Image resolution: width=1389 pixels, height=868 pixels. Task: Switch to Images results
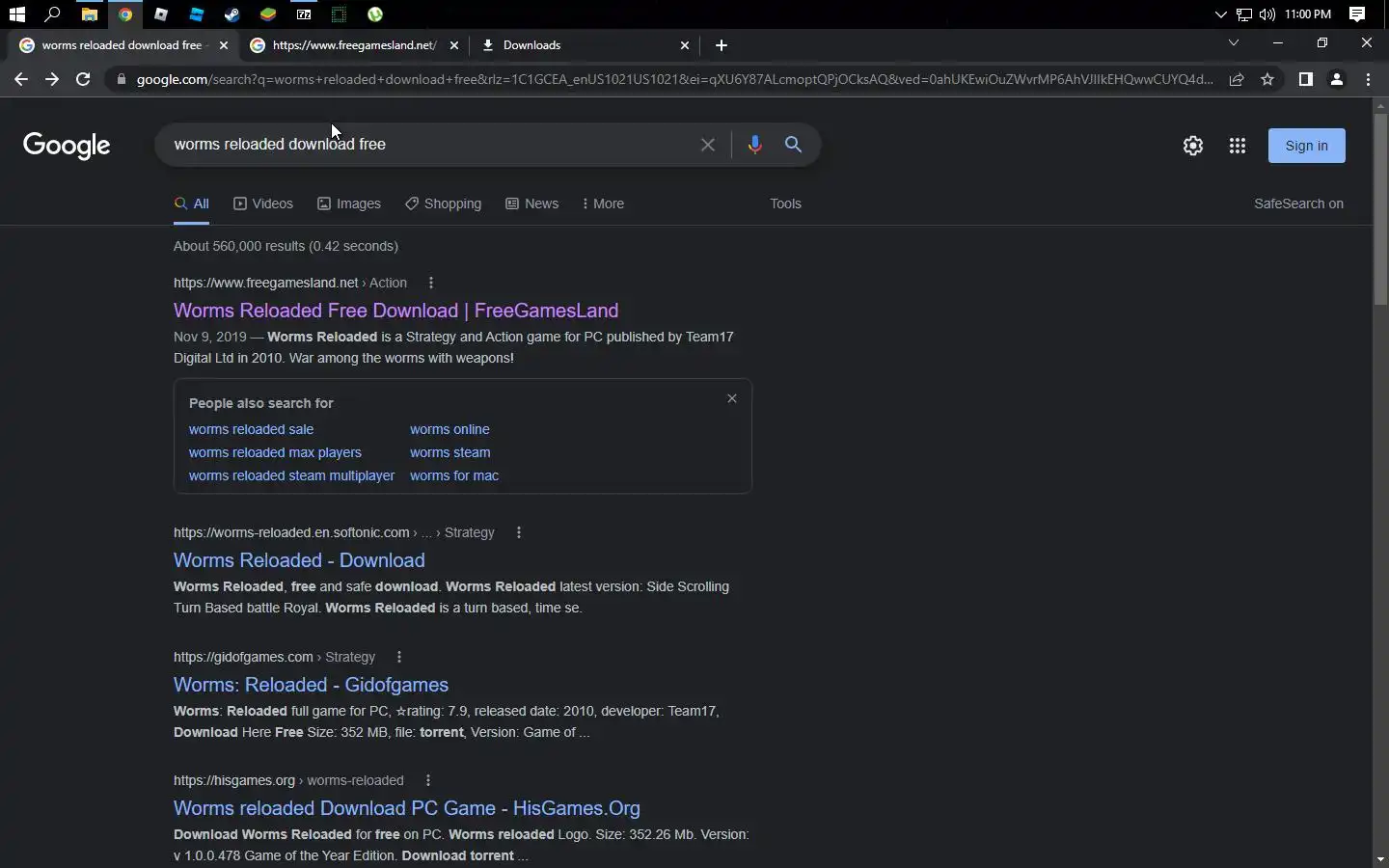(x=349, y=203)
